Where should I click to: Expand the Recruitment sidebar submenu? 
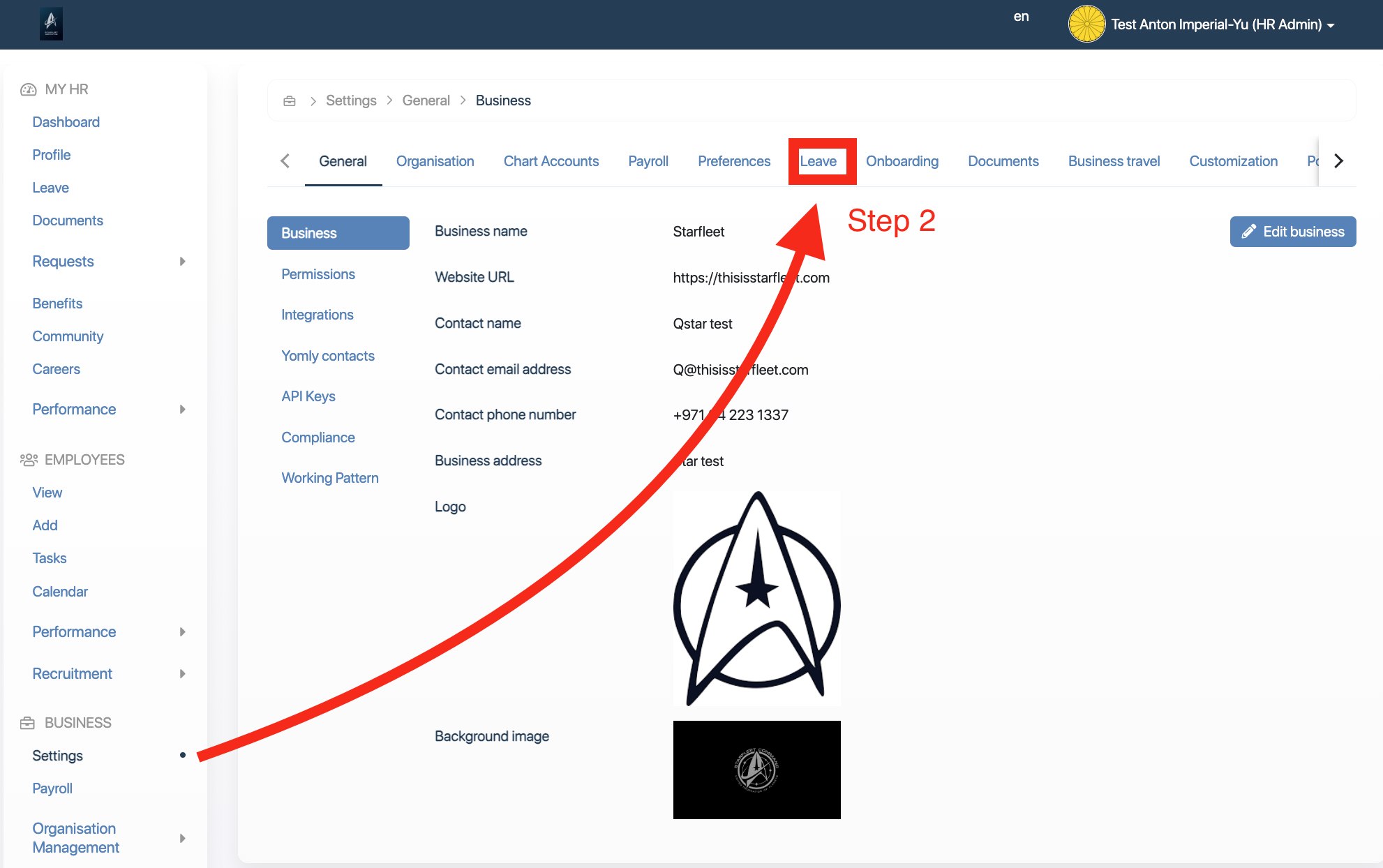tap(182, 674)
